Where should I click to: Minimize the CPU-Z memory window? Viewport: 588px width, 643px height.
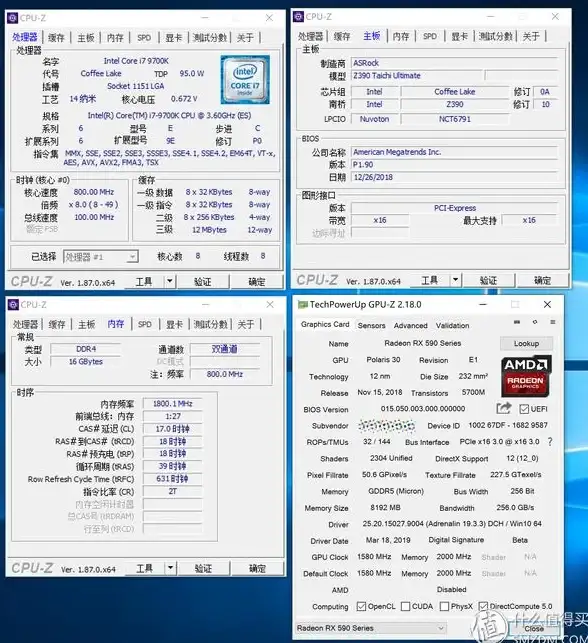click(205, 304)
